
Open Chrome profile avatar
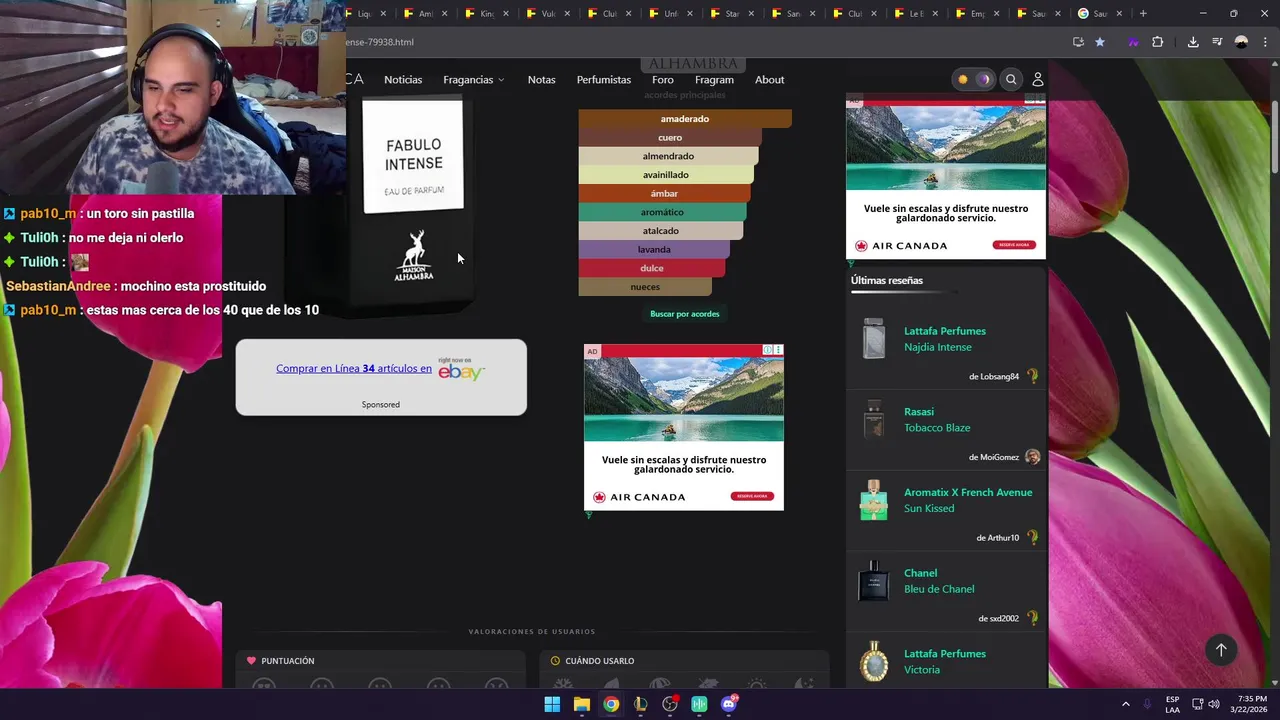1241,42
